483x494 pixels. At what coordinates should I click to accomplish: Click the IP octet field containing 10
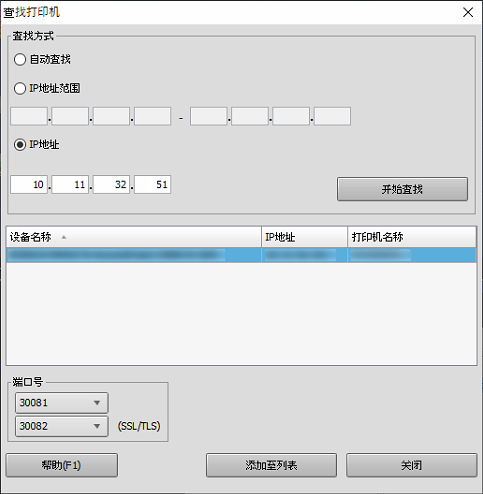[x=29, y=184]
